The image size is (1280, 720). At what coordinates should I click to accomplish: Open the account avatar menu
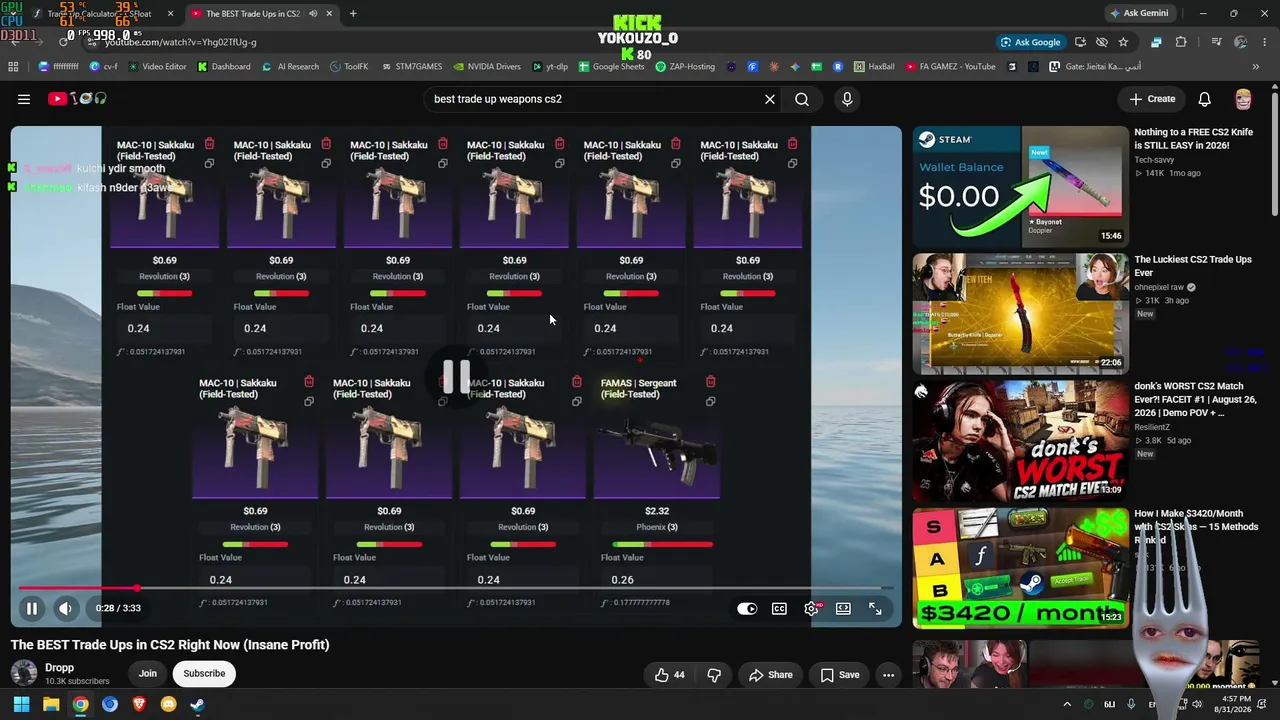[x=1243, y=99]
